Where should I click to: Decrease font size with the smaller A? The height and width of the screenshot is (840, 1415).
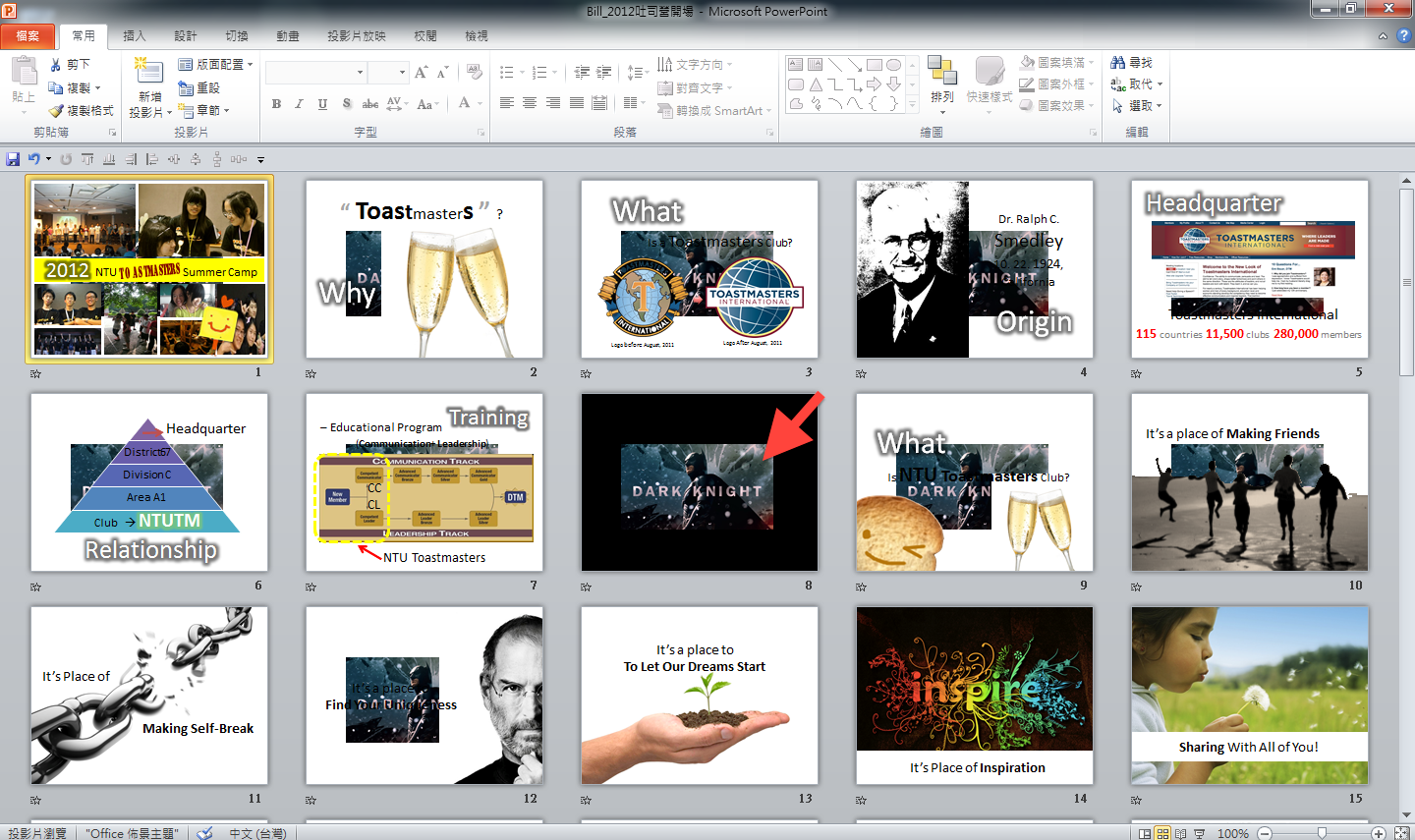(443, 73)
